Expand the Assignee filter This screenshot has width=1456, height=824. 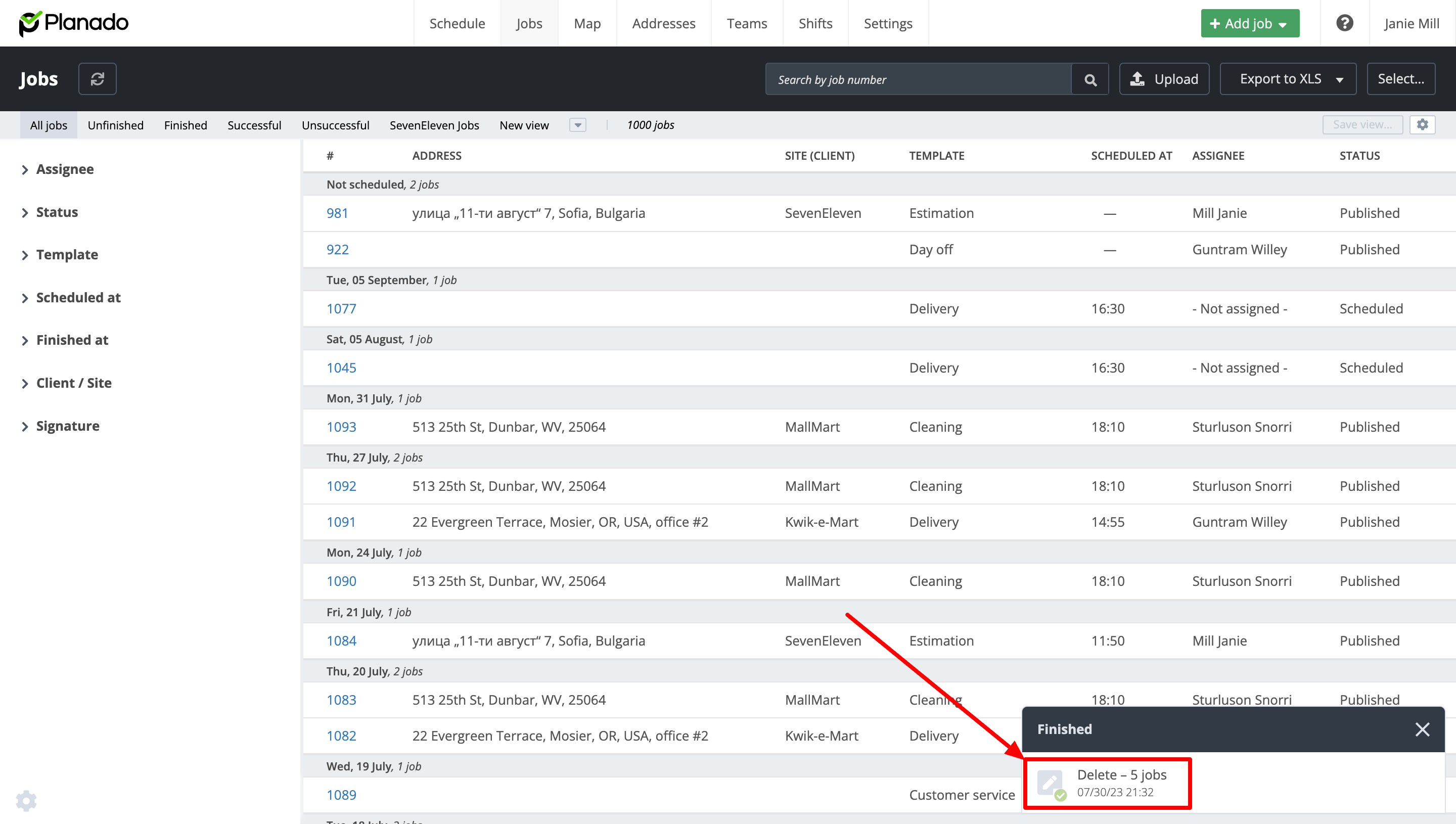click(65, 169)
